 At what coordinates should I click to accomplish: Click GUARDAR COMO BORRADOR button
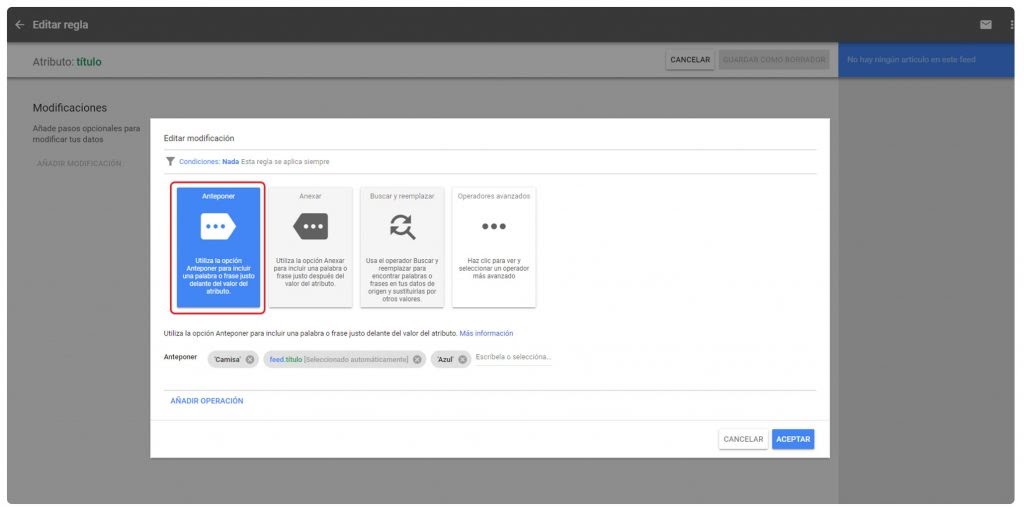coord(774,59)
